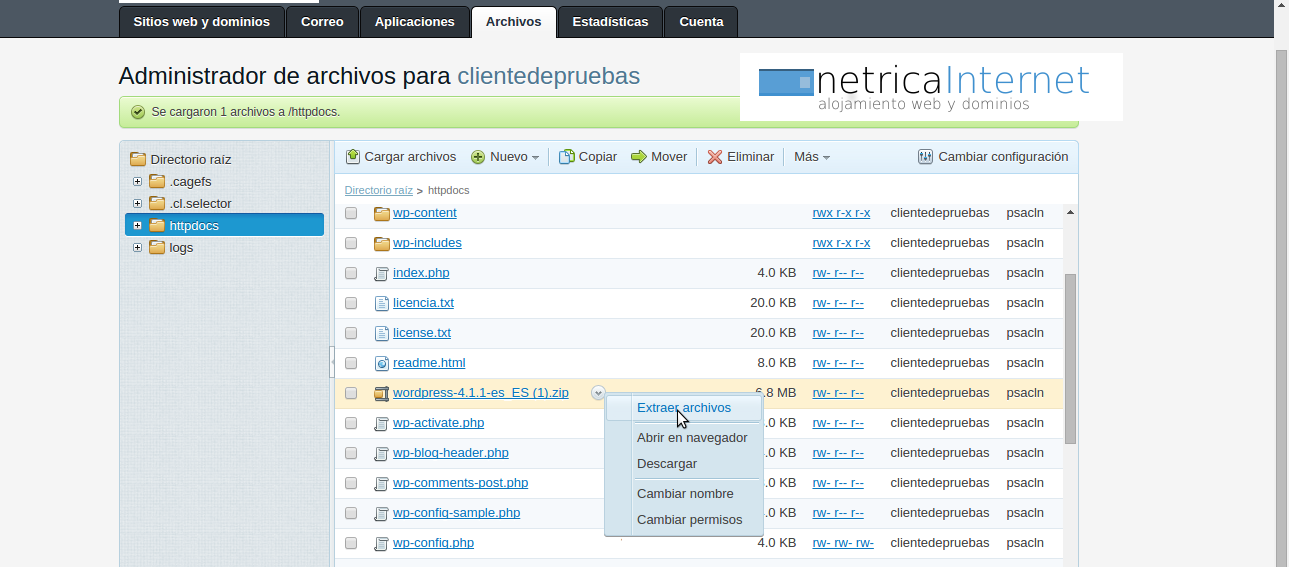Expand the logs folder in tree
Image resolution: width=1289 pixels, height=567 pixels.
137,248
